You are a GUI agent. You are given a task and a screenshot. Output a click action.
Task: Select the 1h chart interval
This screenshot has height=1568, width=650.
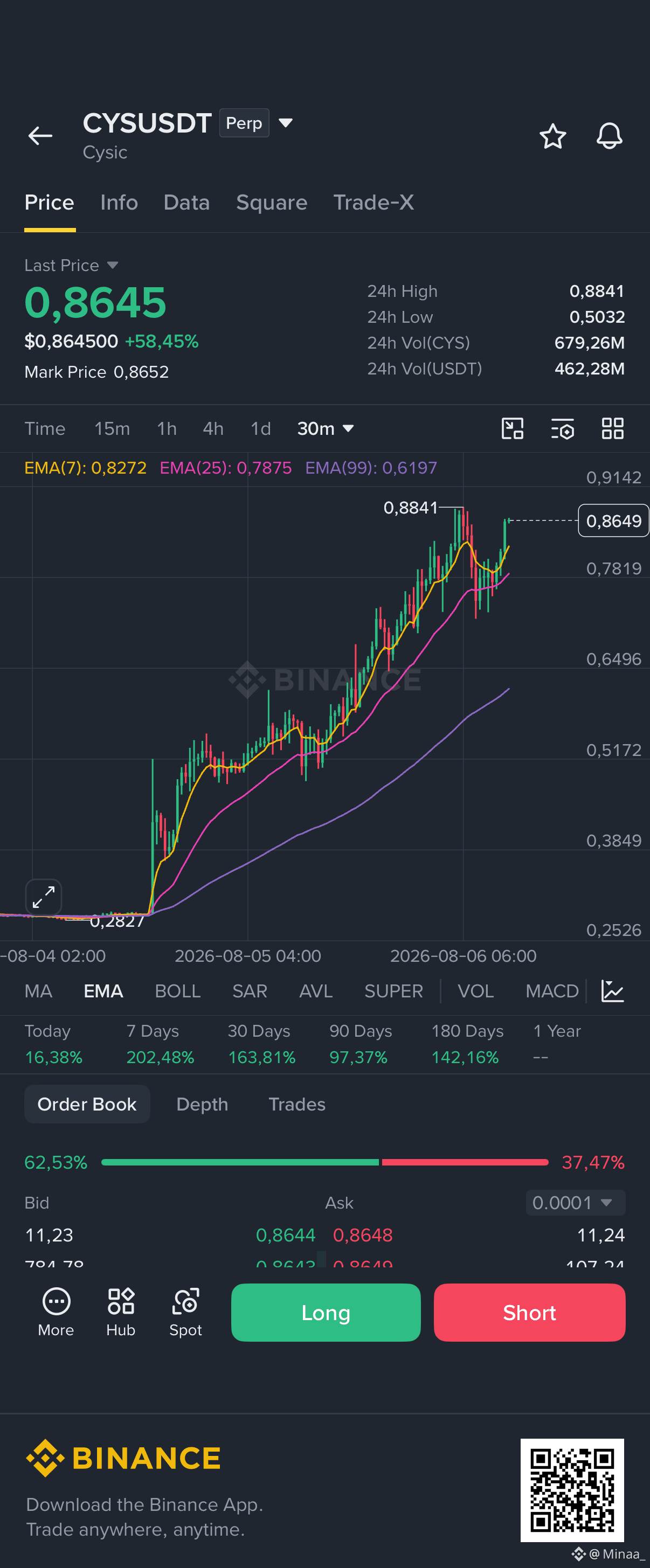167,428
